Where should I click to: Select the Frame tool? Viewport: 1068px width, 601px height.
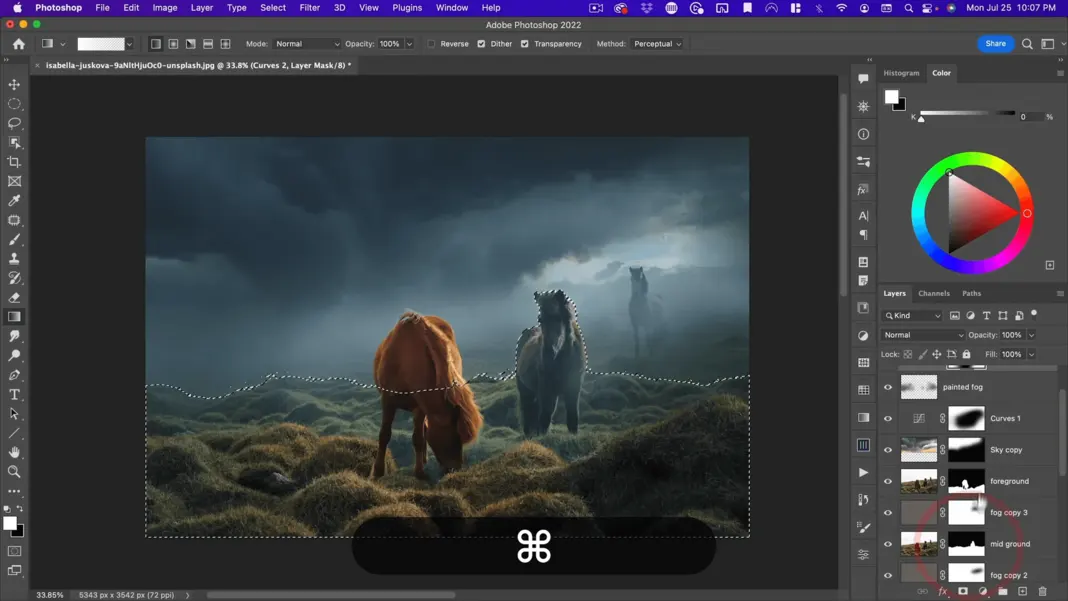14,181
